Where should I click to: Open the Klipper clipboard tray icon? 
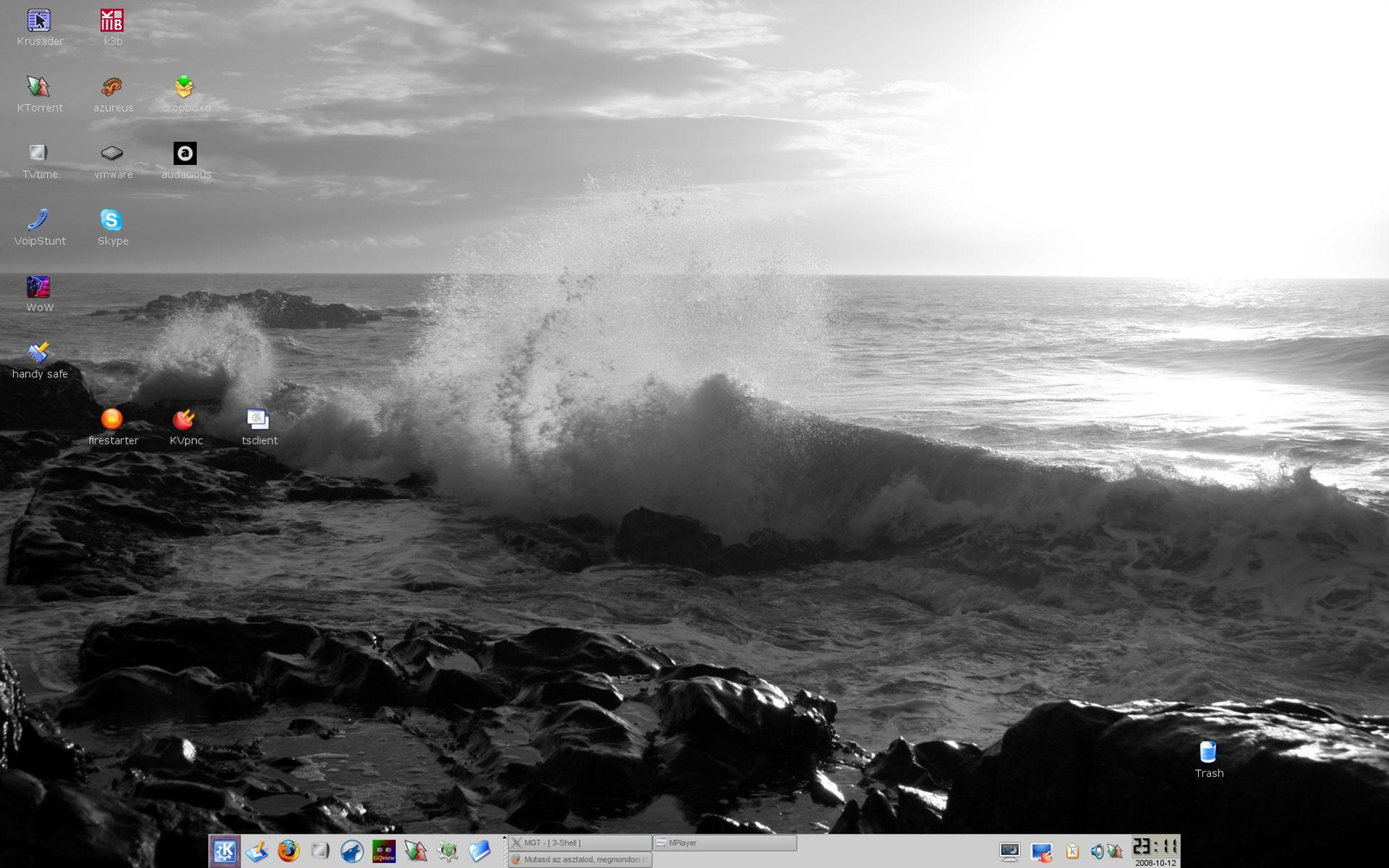pos(1073,852)
